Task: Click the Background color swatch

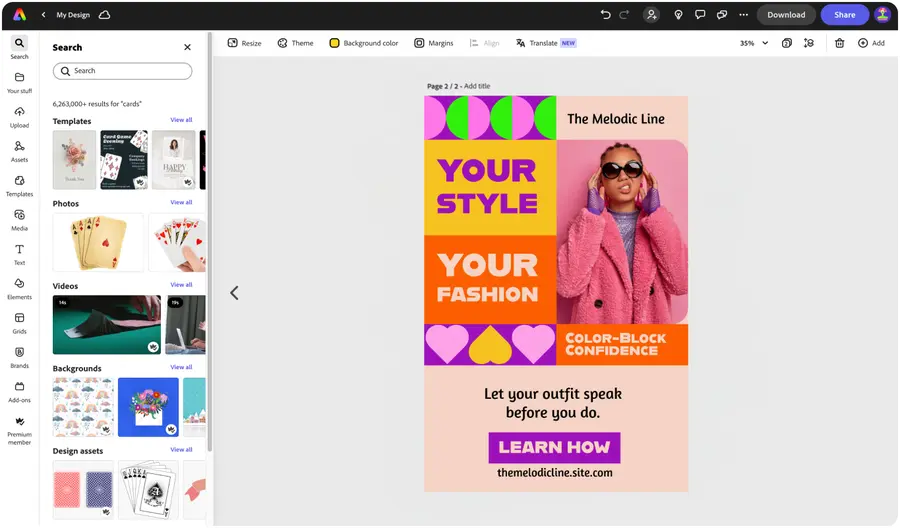Action: [334, 43]
